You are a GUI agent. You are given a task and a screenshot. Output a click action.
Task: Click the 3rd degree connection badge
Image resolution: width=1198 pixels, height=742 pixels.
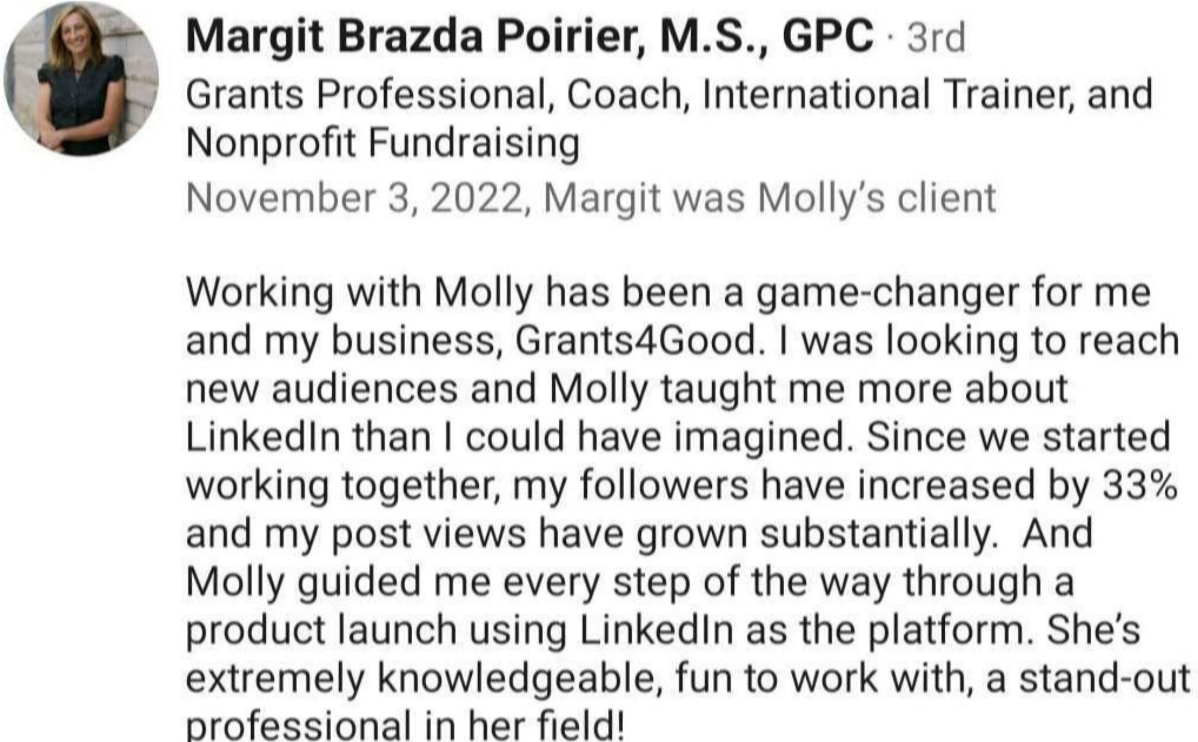(936, 37)
